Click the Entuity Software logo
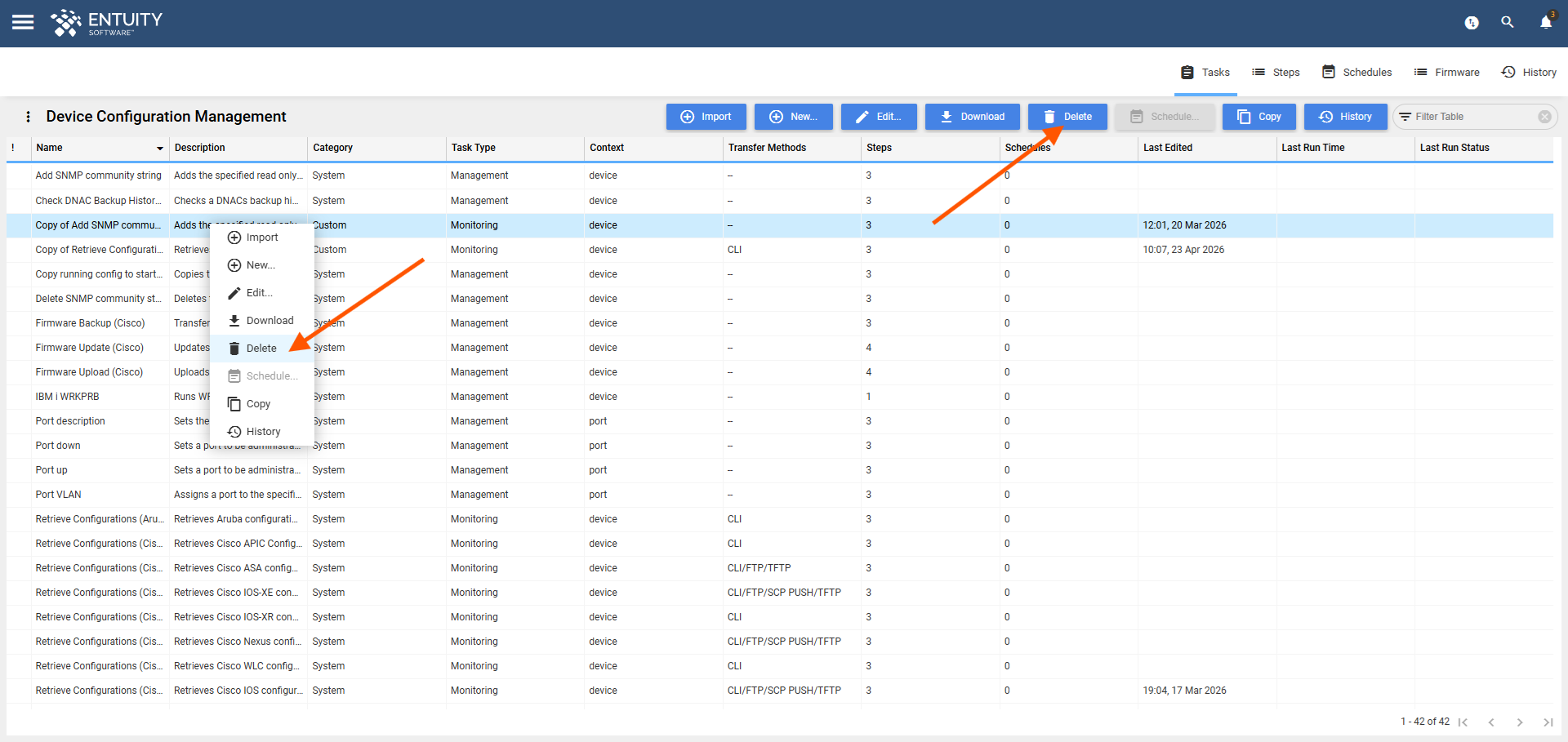The width and height of the screenshot is (1568, 742). [x=107, y=23]
